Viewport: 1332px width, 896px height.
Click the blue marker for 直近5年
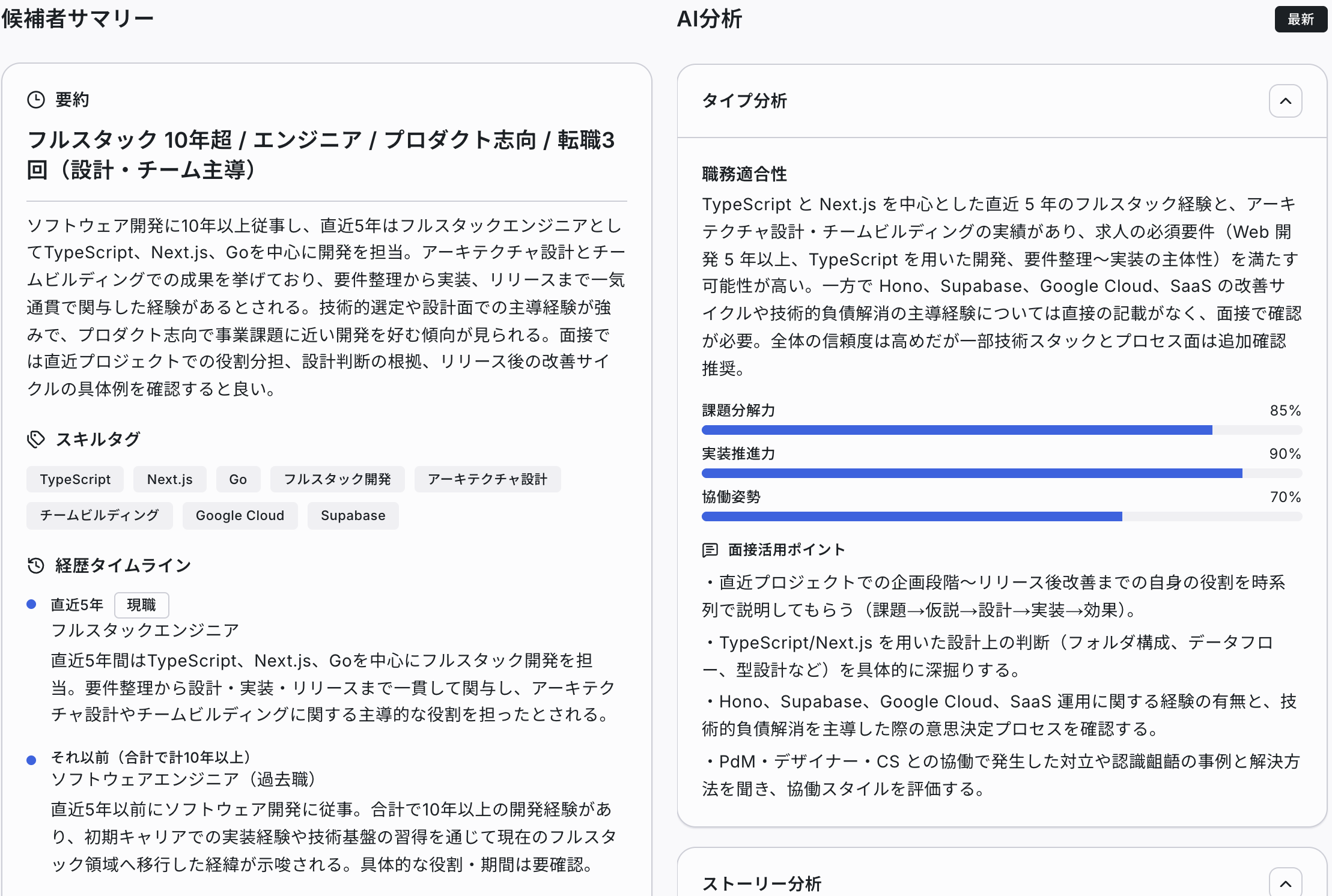[x=32, y=605]
